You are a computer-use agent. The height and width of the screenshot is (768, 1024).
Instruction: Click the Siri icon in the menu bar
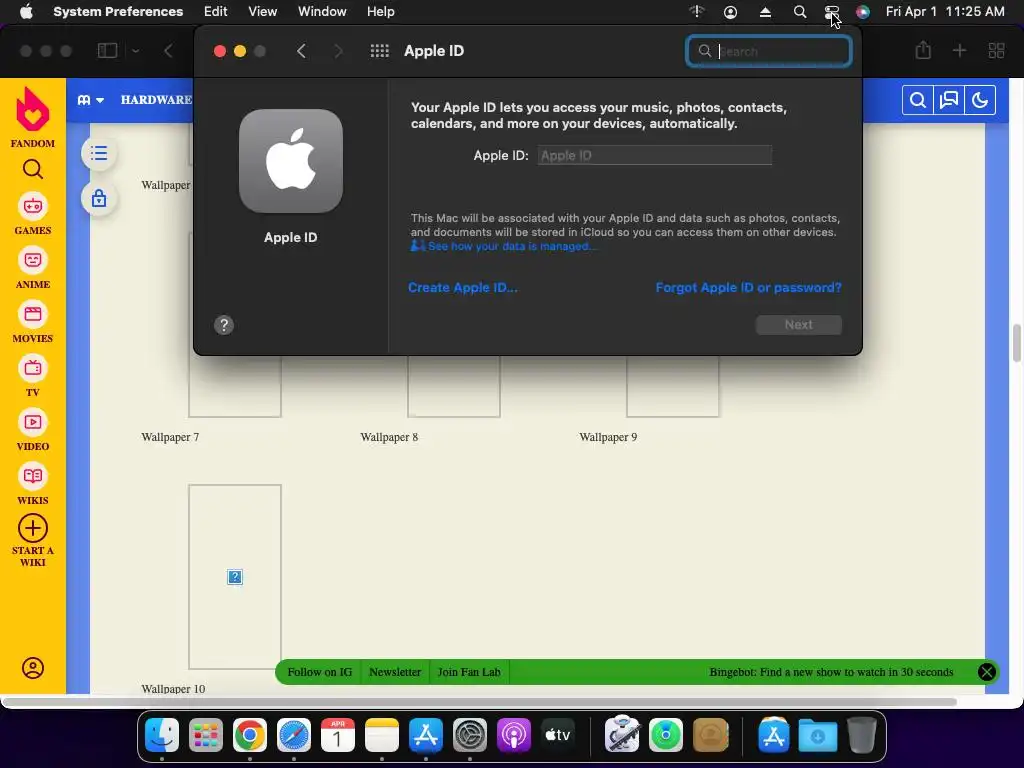point(863,12)
